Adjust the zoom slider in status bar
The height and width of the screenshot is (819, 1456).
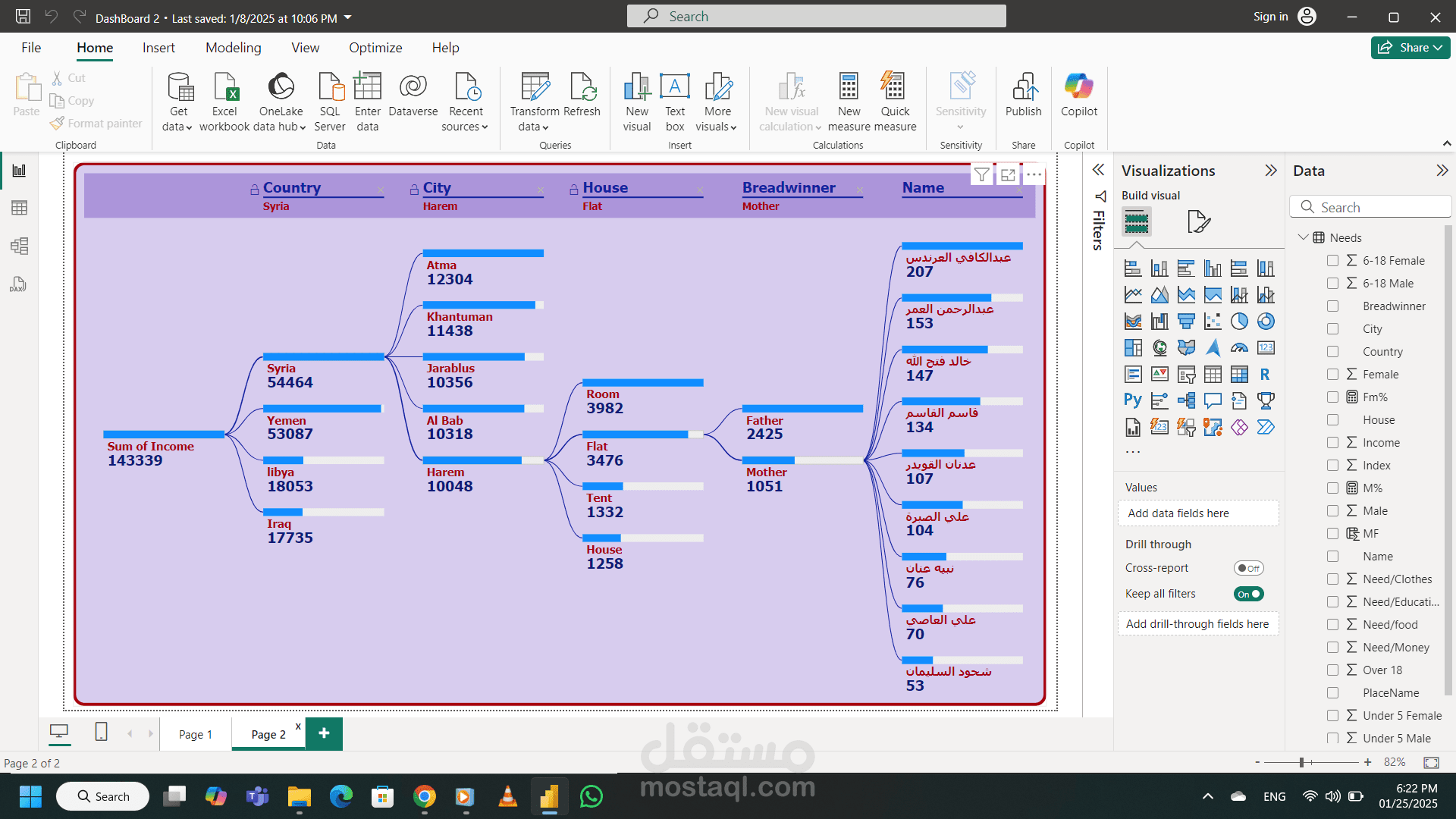coord(1301,762)
